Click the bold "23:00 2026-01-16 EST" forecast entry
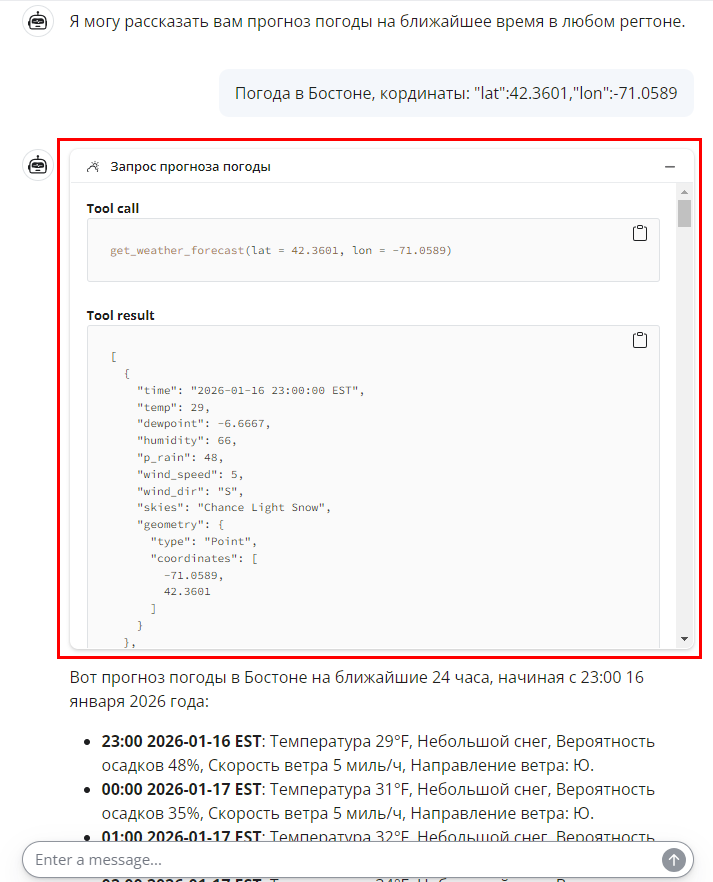This screenshot has height=882, width=713. click(180, 741)
